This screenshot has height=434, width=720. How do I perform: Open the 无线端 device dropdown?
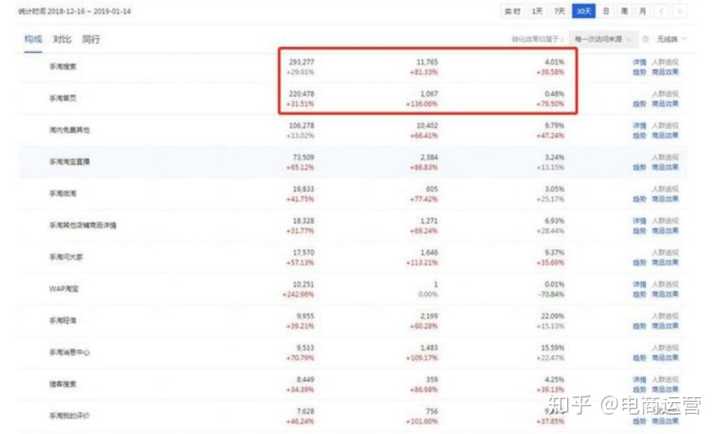click(x=671, y=39)
